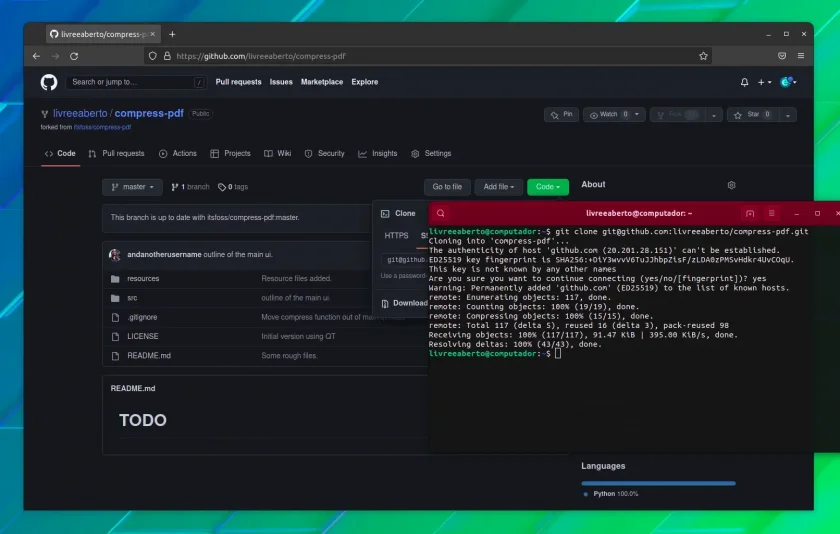Viewport: 840px width, 534px height.
Task: Open the Add file dropdown
Action: pos(498,187)
